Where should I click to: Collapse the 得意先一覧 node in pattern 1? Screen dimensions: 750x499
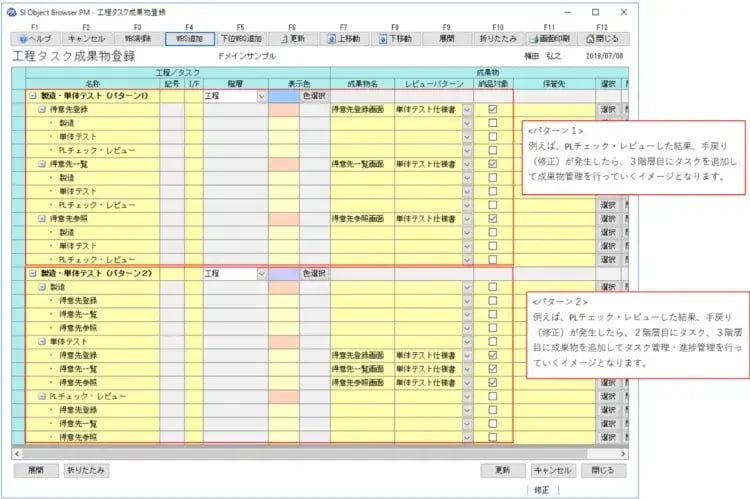(x=41, y=163)
